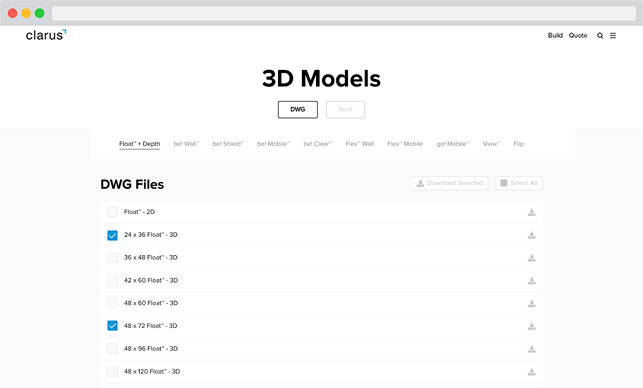This screenshot has height=388, width=643.
Task: Check the 48 x 60 Float 3D checkbox
Action: point(112,303)
